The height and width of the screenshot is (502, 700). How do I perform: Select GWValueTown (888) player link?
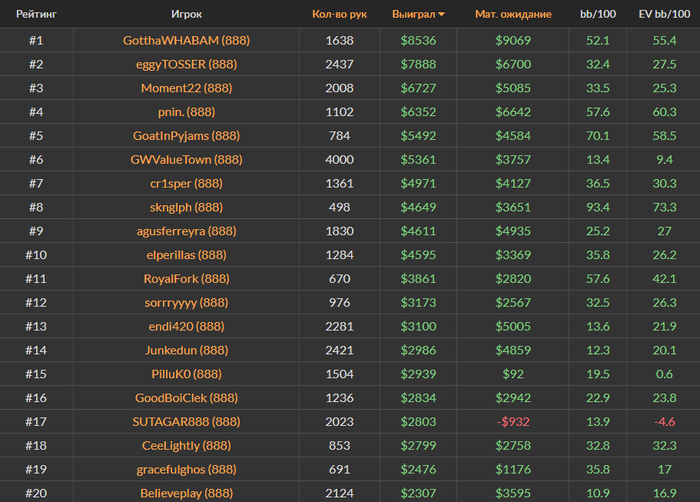click(186, 159)
